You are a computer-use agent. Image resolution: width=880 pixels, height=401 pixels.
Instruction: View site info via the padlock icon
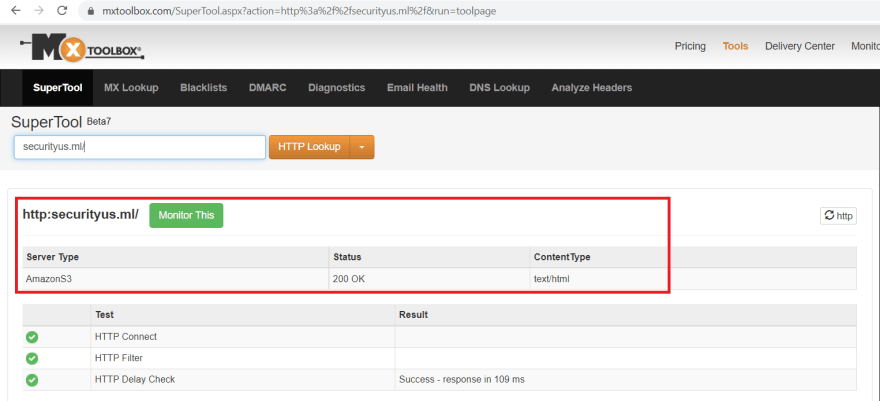click(x=91, y=11)
